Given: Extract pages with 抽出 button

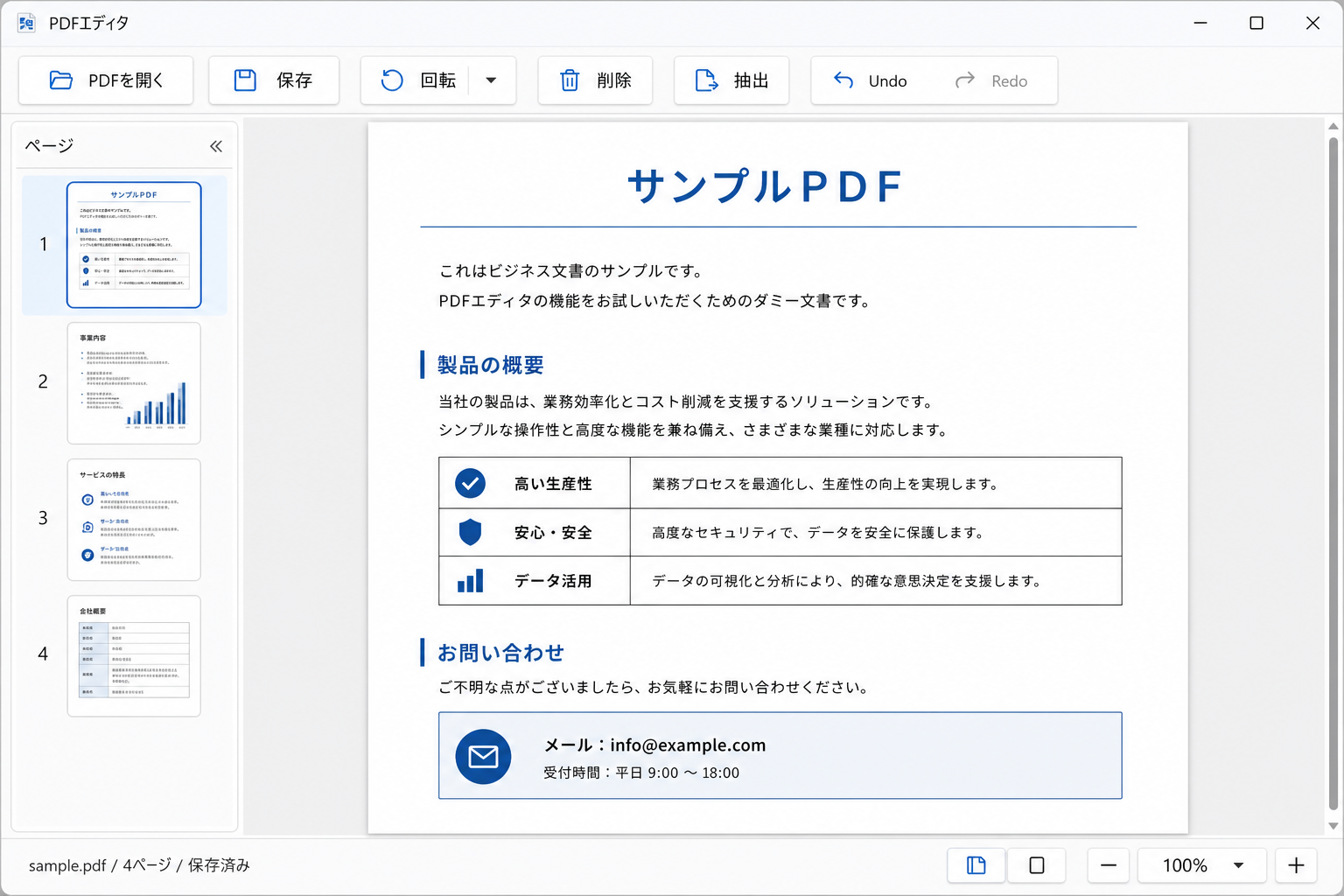Looking at the screenshot, I should (x=731, y=80).
